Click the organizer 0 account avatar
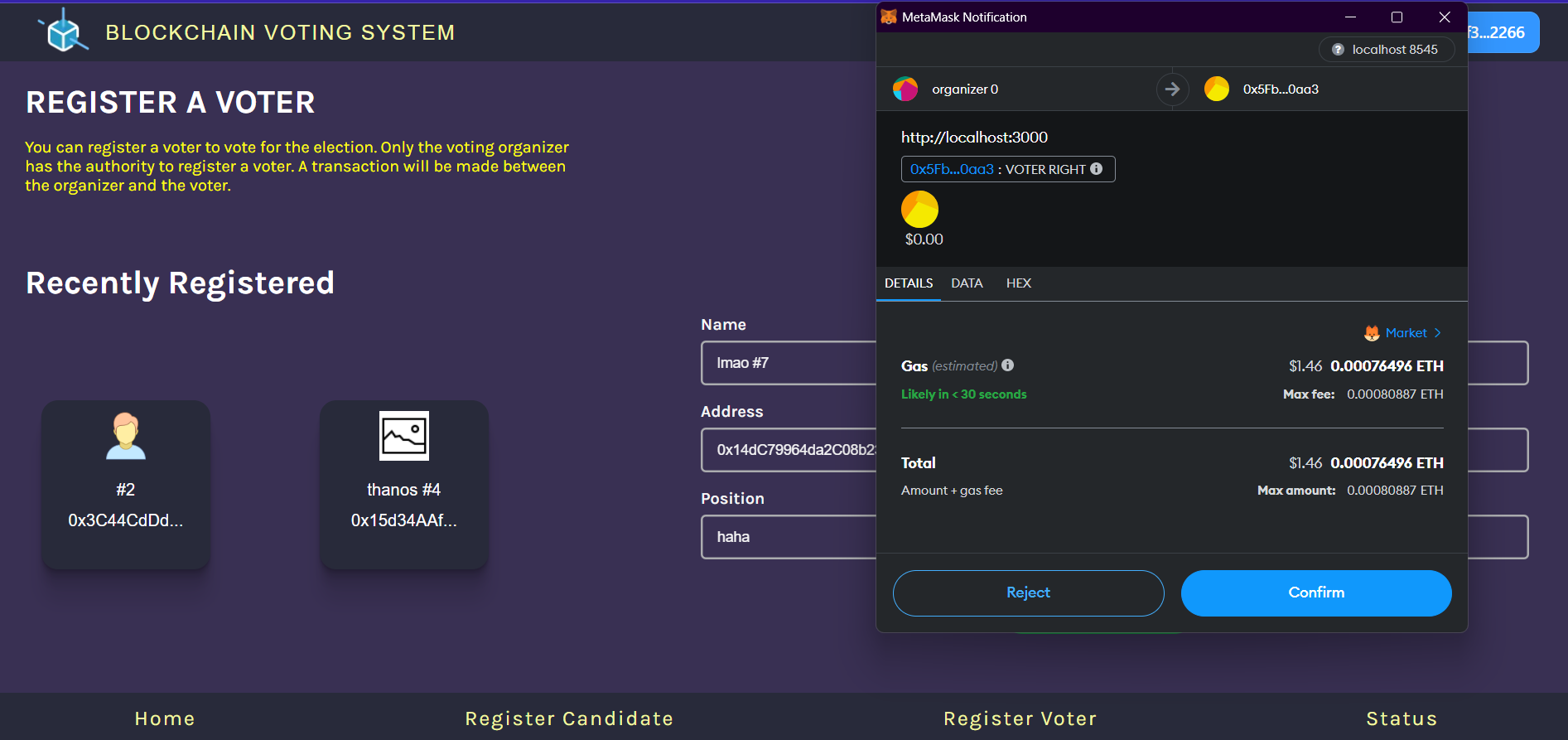The width and height of the screenshot is (1568, 740). coord(905,89)
